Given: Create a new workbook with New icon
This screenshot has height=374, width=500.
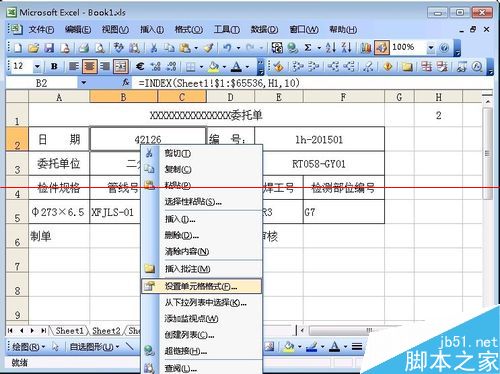Looking at the screenshot, I should [17, 48].
